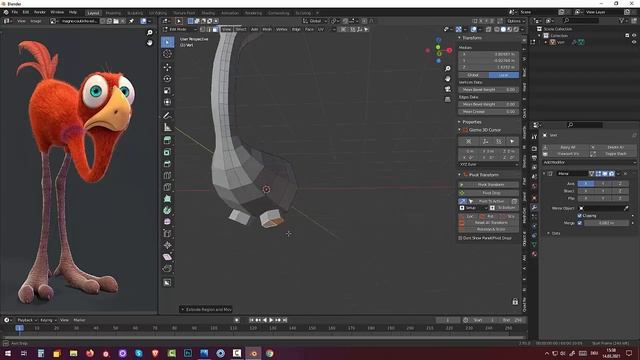Toggle Mirror Flip Z button

click(x=620, y=198)
